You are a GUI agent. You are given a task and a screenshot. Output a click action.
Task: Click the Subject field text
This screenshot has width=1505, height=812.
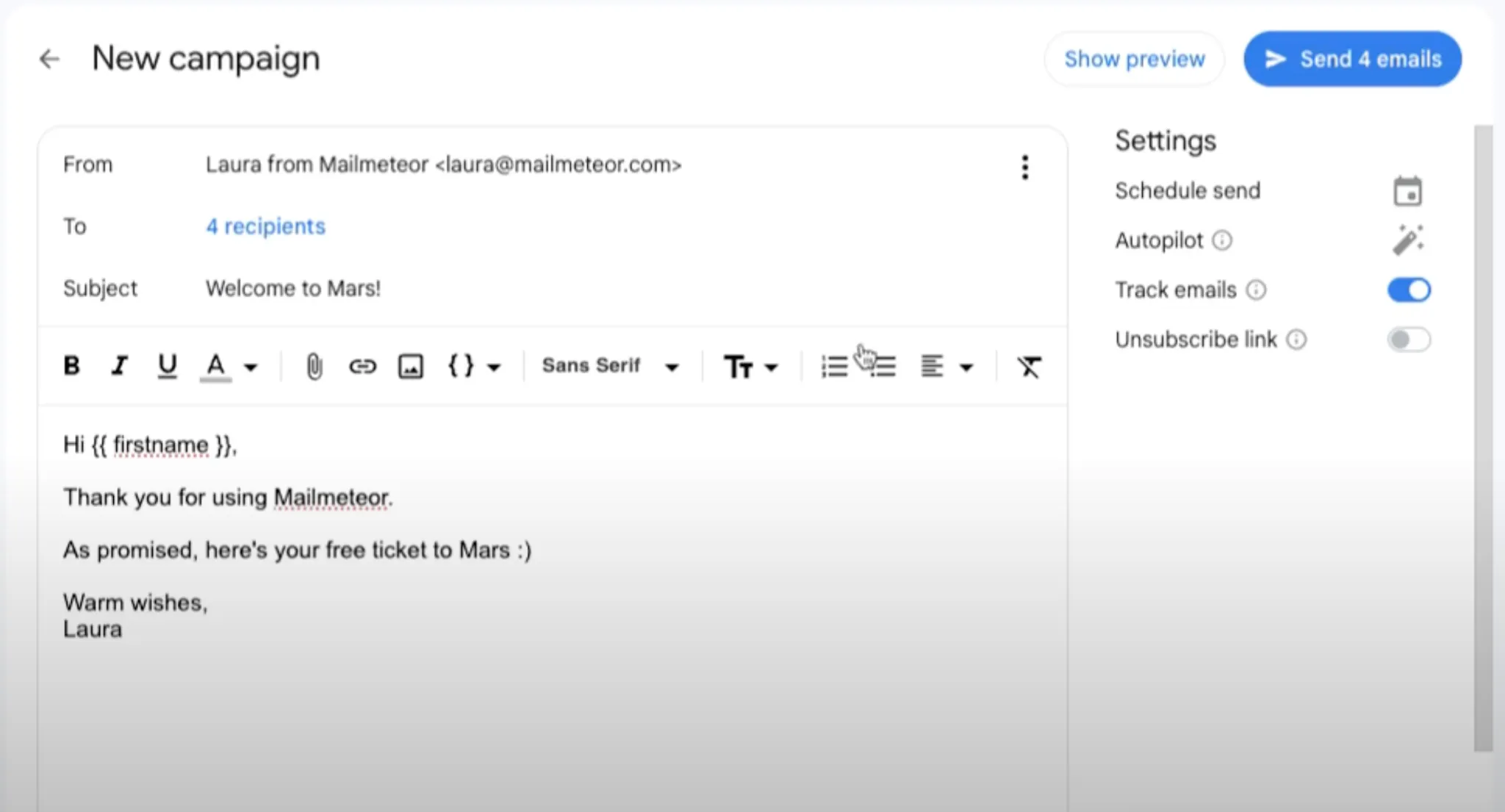pos(293,288)
